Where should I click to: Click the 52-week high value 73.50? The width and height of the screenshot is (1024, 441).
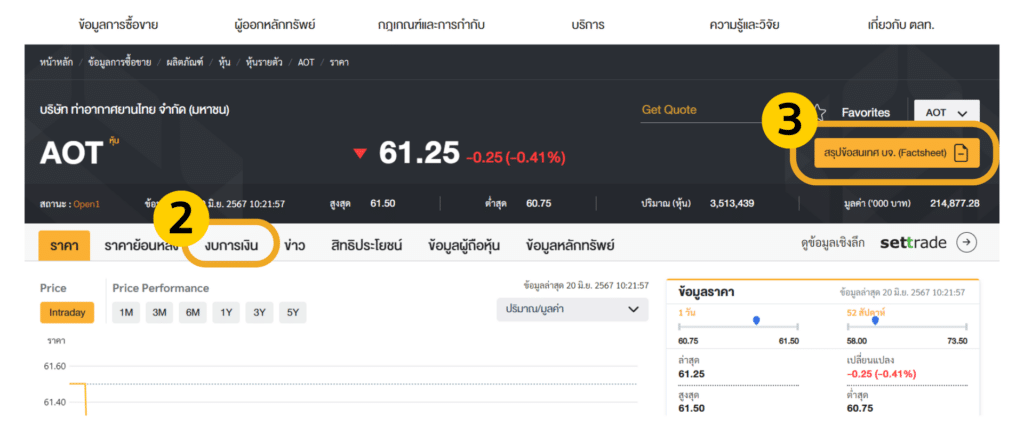click(957, 341)
